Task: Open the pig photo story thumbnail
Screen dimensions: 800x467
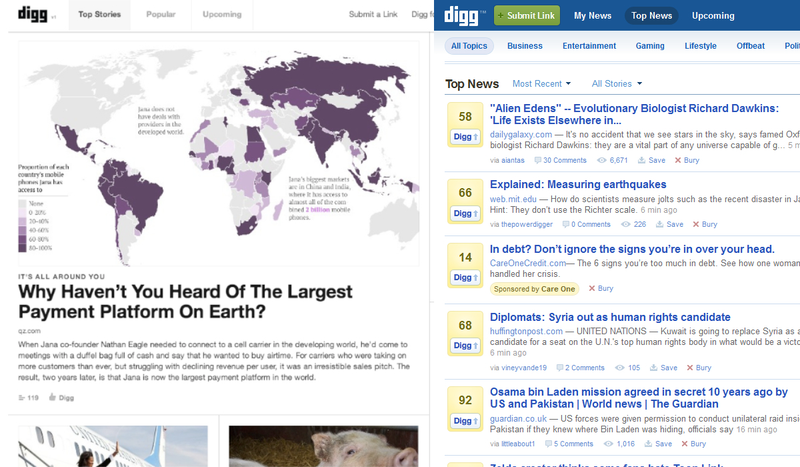Action: (x=323, y=446)
